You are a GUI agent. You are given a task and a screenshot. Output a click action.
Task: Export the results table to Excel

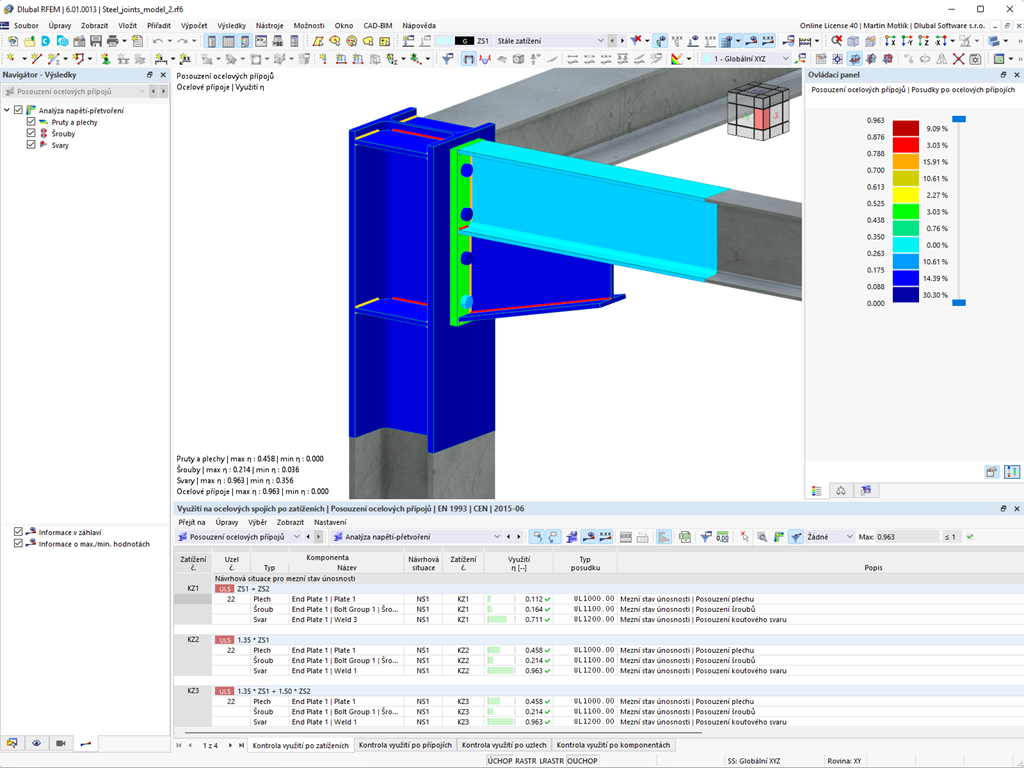click(685, 537)
